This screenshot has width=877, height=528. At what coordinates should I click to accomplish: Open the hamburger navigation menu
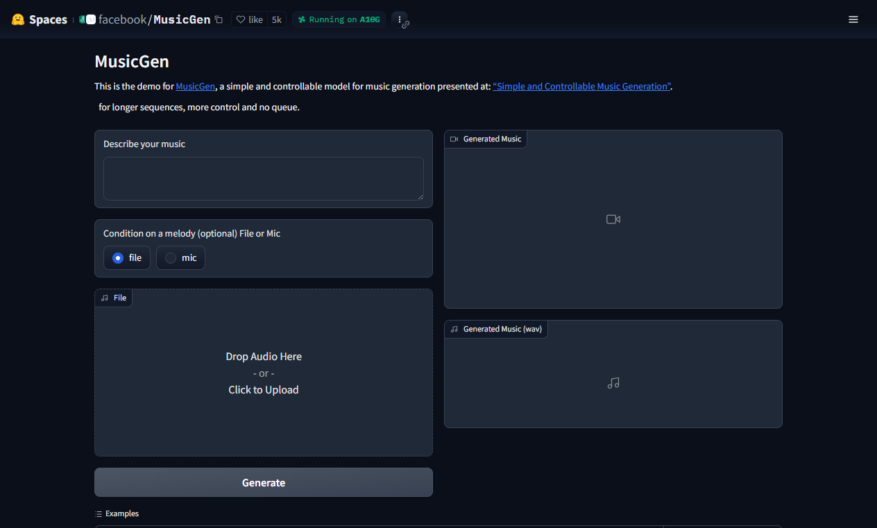853,20
